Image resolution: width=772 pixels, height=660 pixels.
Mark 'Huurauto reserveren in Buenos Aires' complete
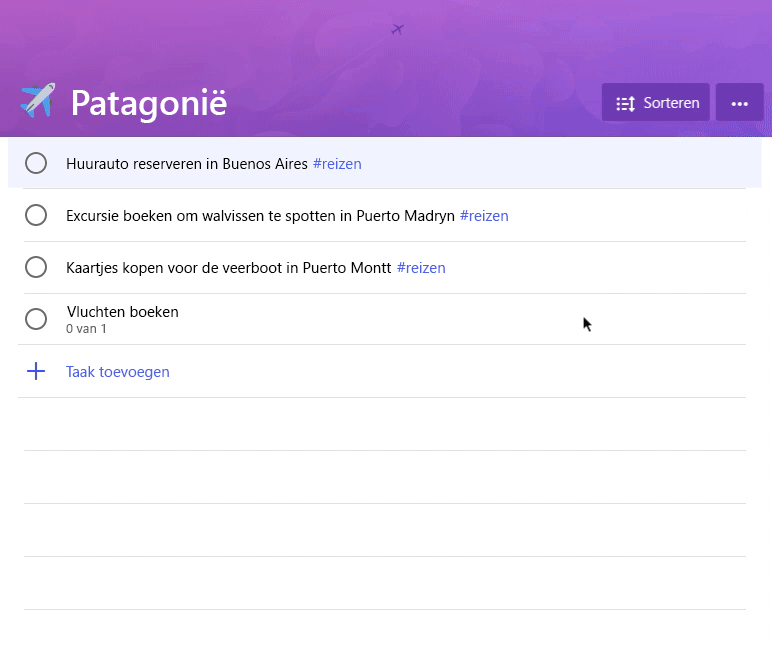[36, 163]
